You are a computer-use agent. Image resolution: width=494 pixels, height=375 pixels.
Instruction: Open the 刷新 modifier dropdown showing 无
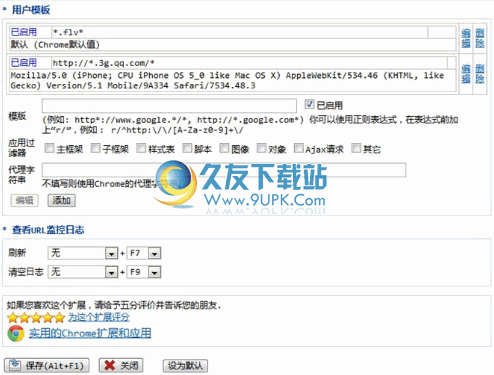(x=83, y=253)
